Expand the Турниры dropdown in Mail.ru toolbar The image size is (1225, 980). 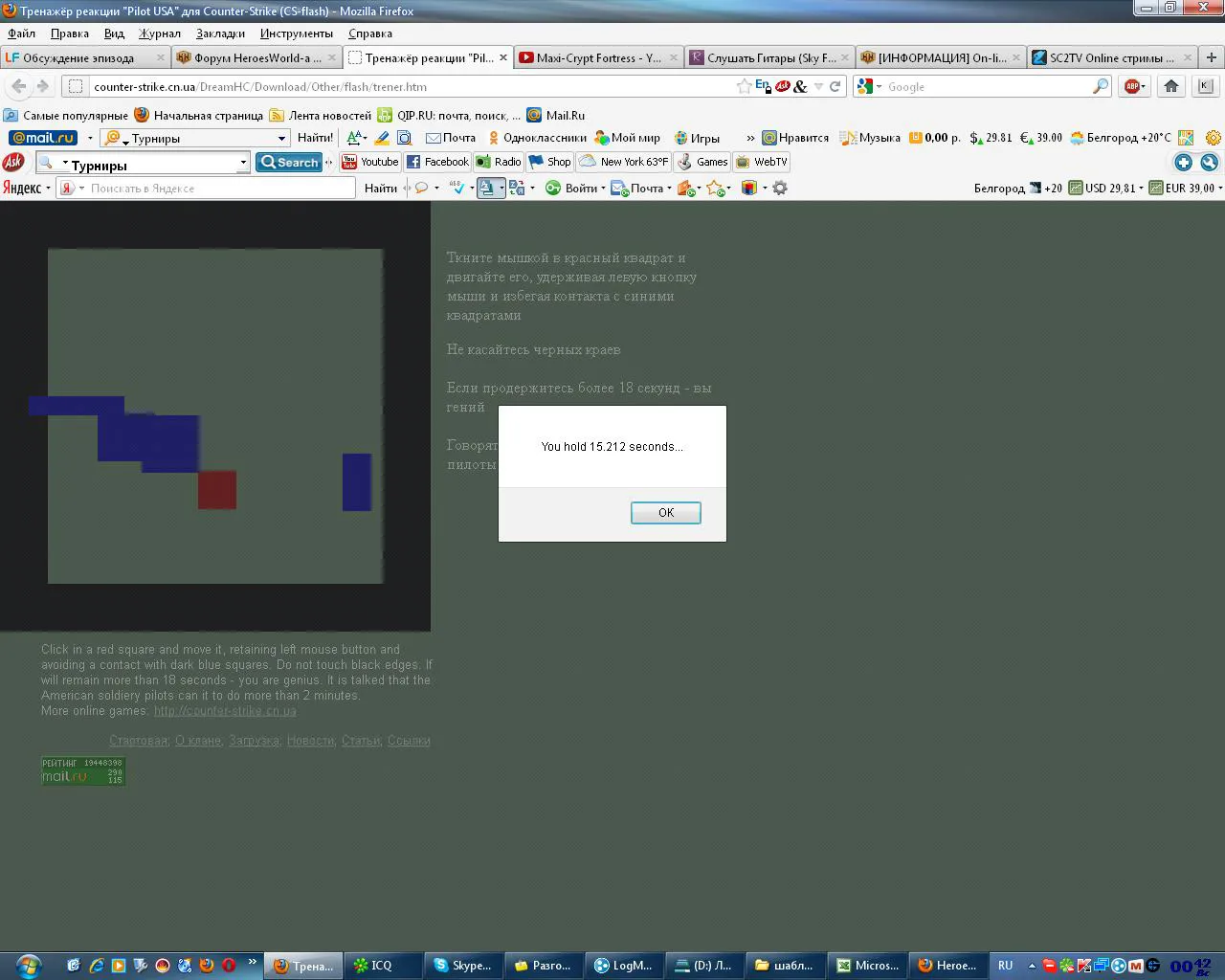tap(281, 138)
